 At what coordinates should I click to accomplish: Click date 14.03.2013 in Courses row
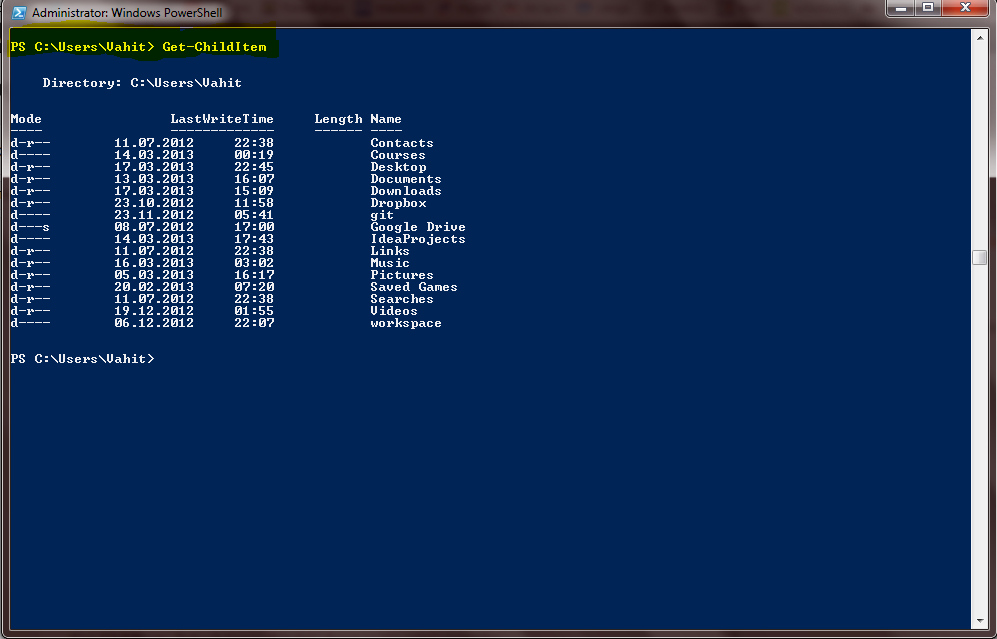point(154,155)
